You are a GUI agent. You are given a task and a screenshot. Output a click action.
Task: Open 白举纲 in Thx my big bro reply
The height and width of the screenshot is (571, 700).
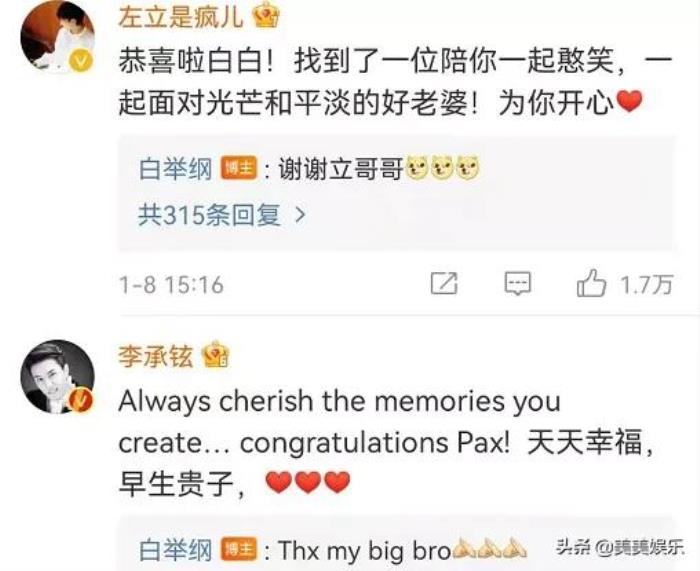coord(175,550)
